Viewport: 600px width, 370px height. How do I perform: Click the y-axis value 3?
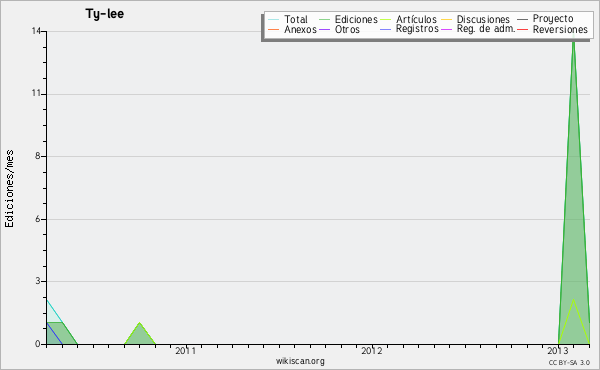pyautogui.click(x=38, y=281)
